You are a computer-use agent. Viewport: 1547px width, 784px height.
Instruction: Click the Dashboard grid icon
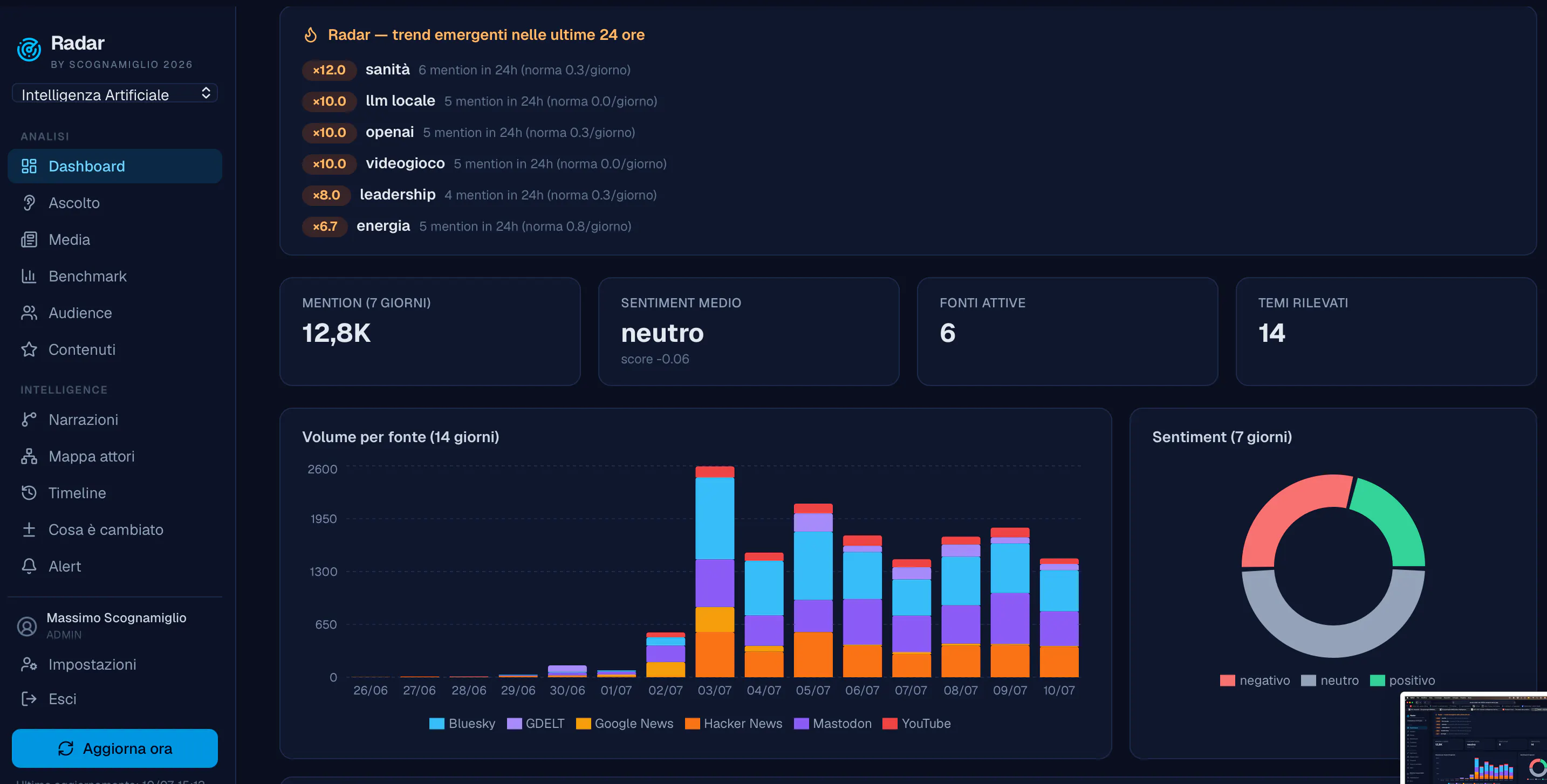click(29, 166)
